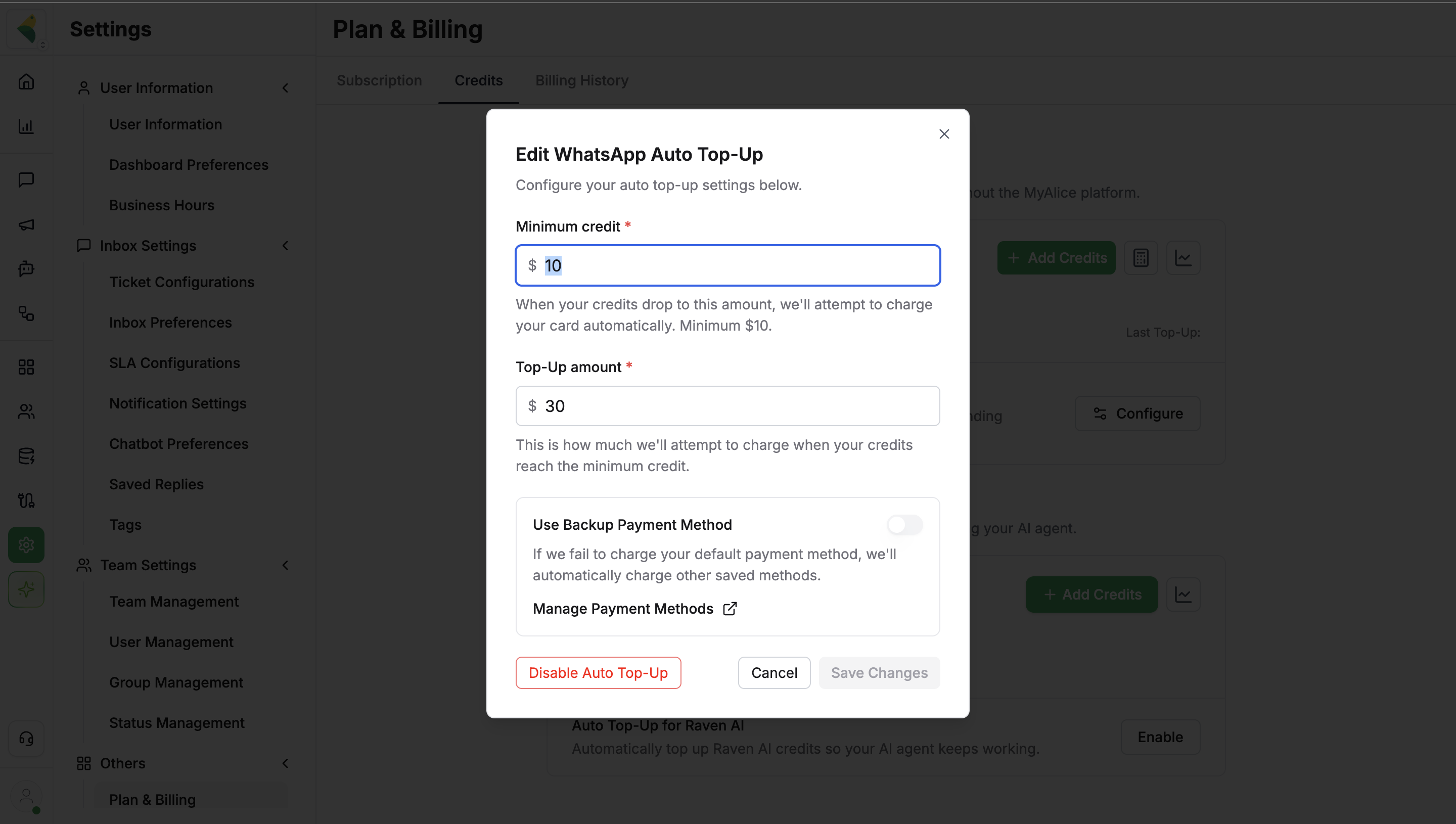Click the Cancel button in dialog

(774, 673)
